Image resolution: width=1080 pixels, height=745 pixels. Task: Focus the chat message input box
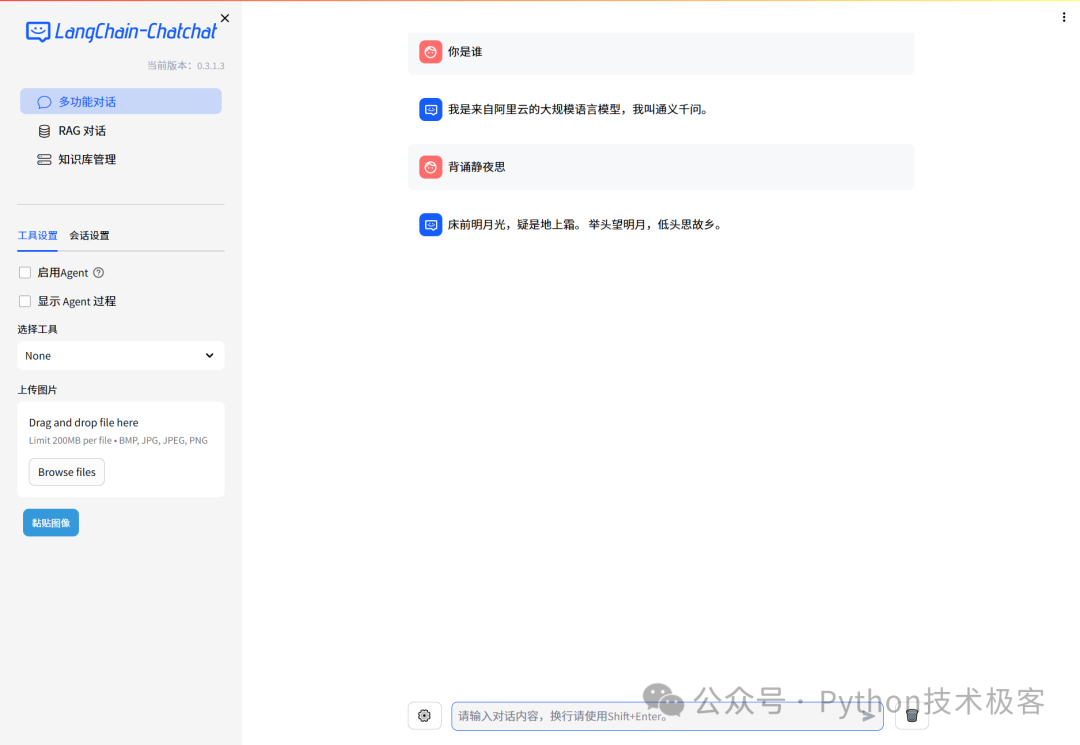pos(667,716)
